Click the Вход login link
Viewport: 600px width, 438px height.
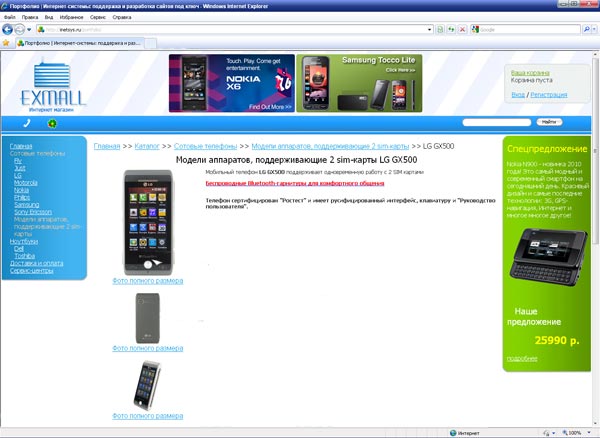(x=518, y=94)
